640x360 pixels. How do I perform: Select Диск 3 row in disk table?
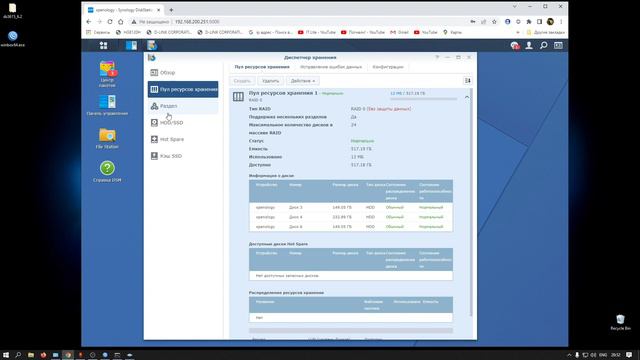(x=351, y=207)
